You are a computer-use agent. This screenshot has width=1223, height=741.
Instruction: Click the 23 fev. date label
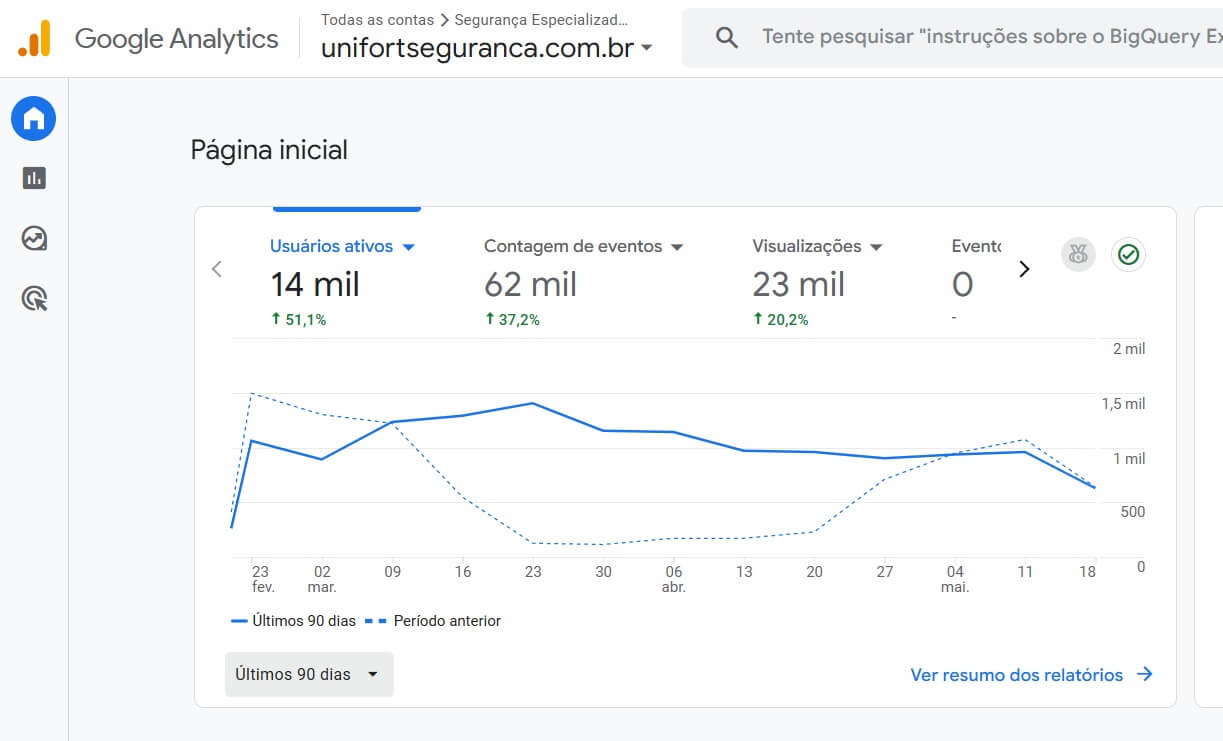coord(262,580)
